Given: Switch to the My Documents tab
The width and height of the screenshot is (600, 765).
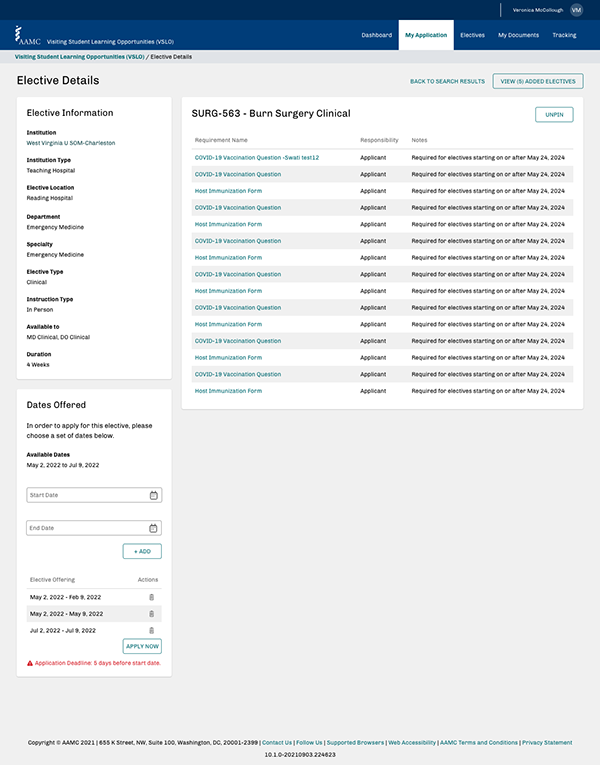Looking at the screenshot, I should [518, 35].
